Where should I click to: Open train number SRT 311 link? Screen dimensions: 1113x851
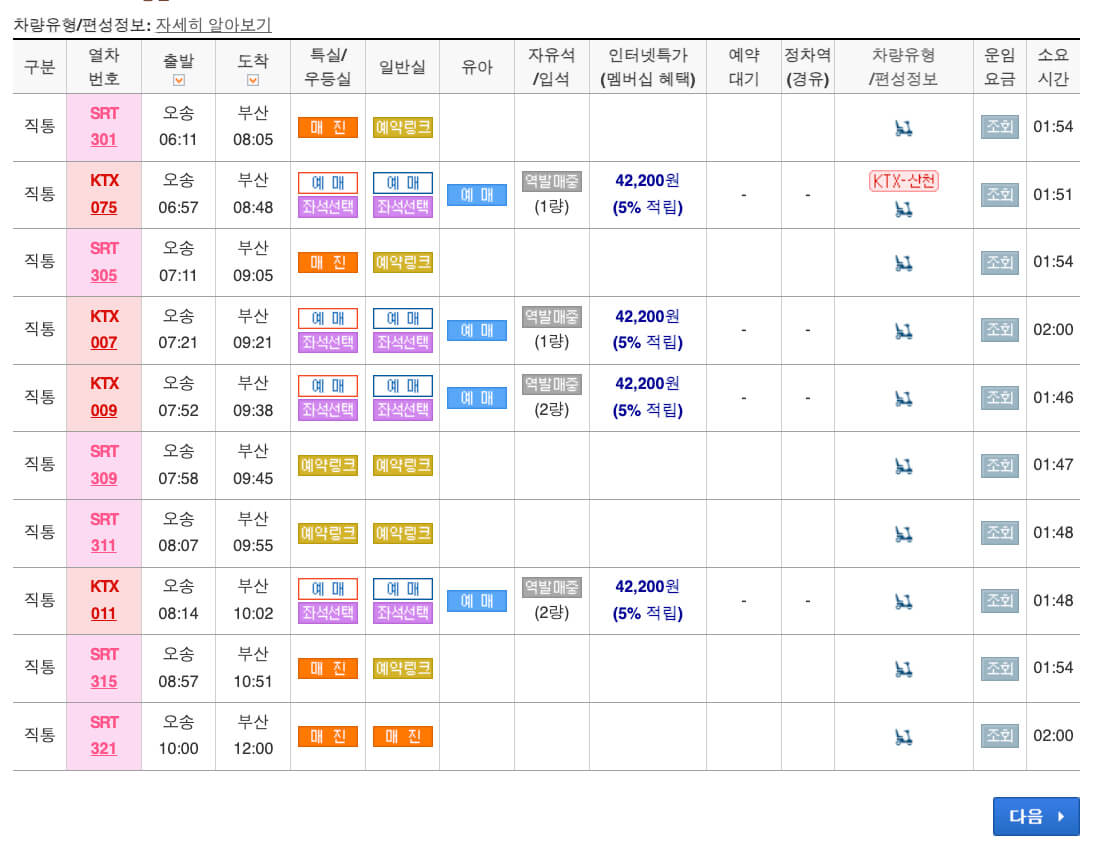[104, 546]
